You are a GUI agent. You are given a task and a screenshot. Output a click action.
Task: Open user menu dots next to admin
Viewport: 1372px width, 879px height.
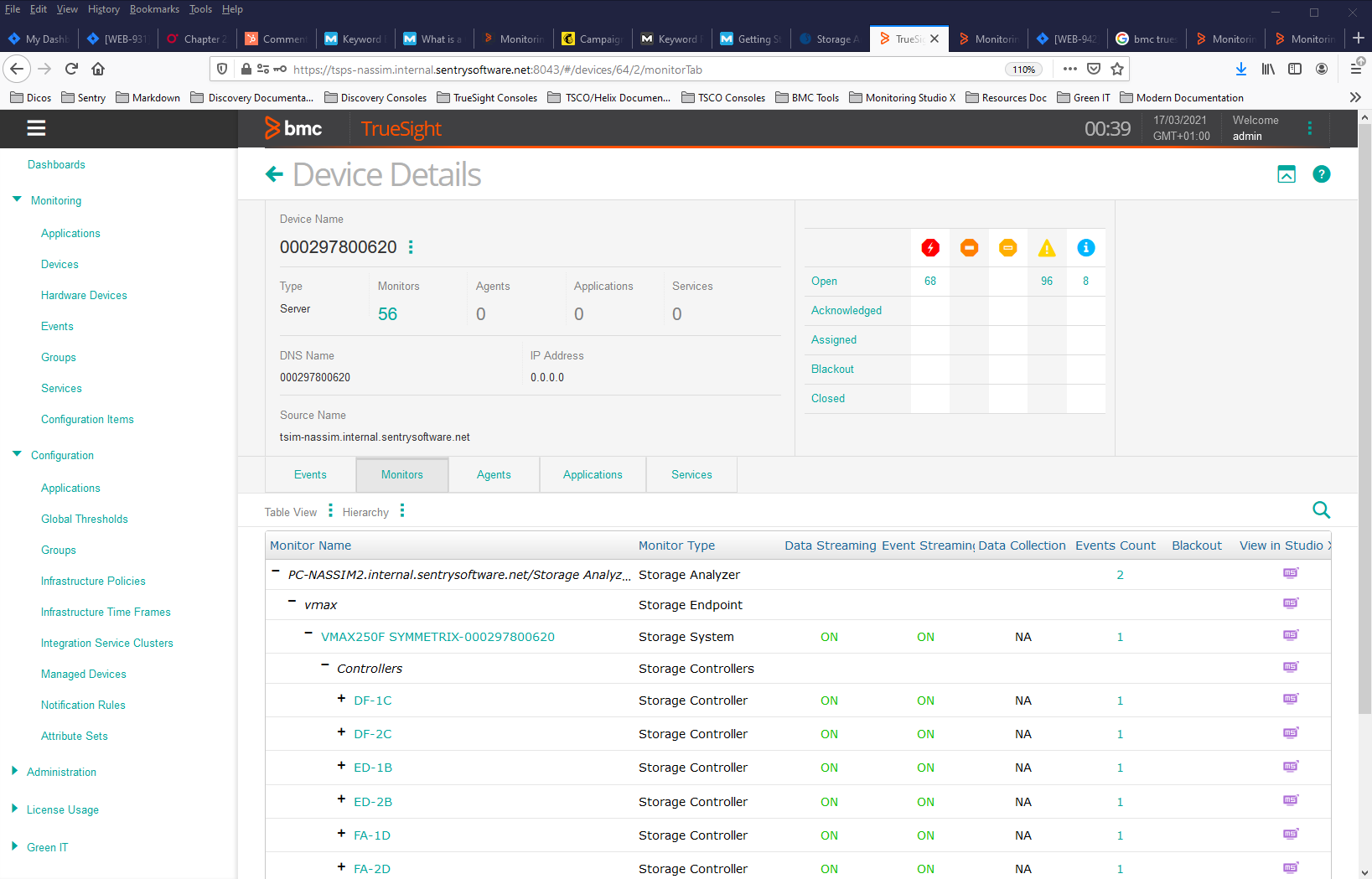(x=1310, y=128)
